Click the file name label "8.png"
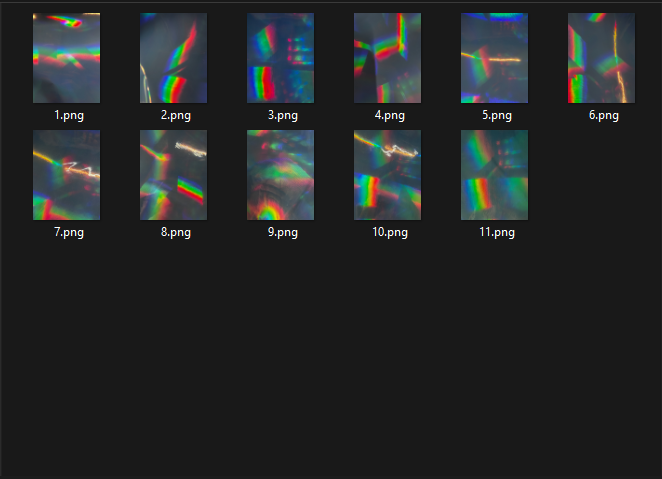This screenshot has height=479, width=662. (176, 232)
